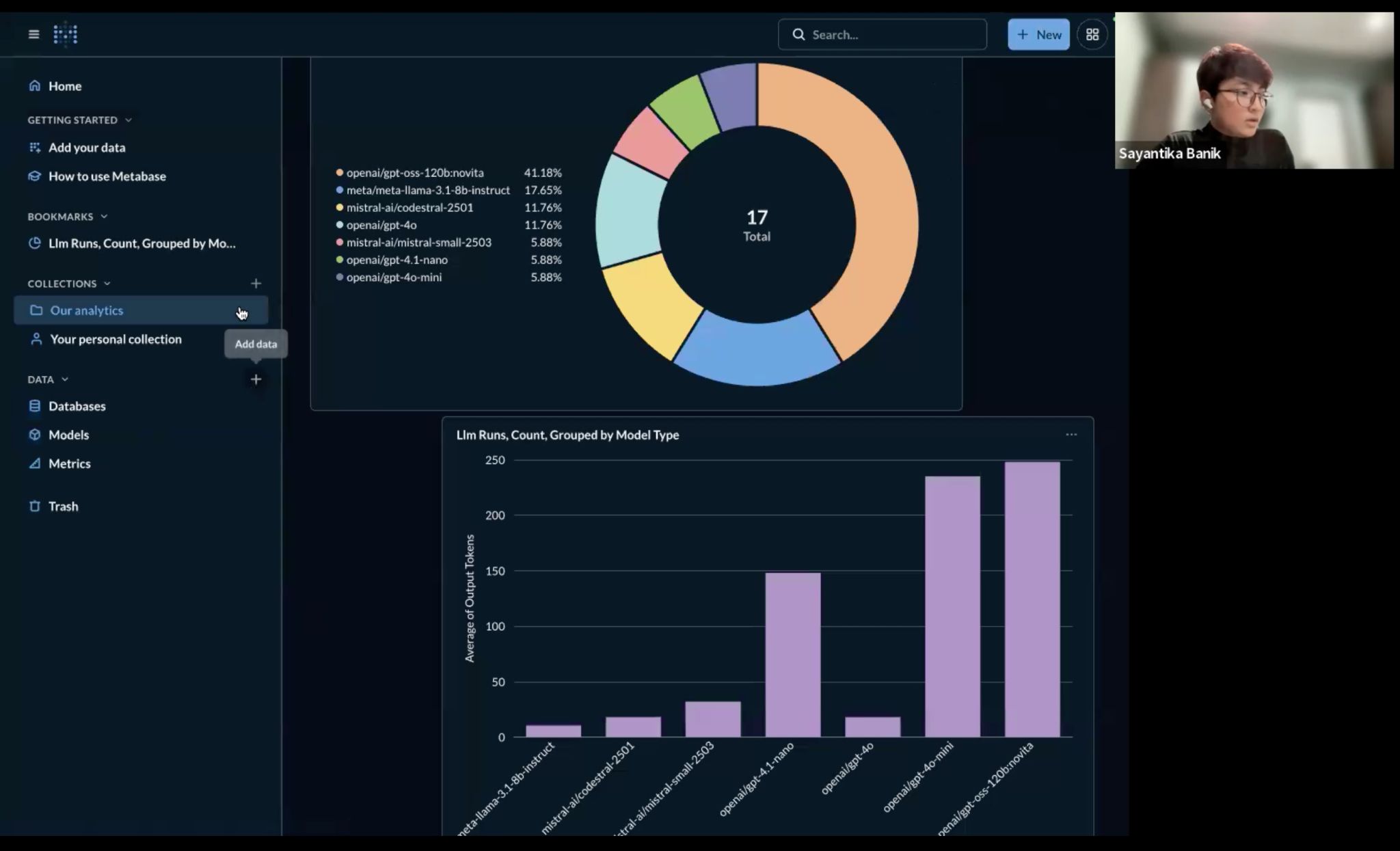Viewport: 1400px width, 851px height.
Task: Go to Databases
Action: click(x=77, y=405)
